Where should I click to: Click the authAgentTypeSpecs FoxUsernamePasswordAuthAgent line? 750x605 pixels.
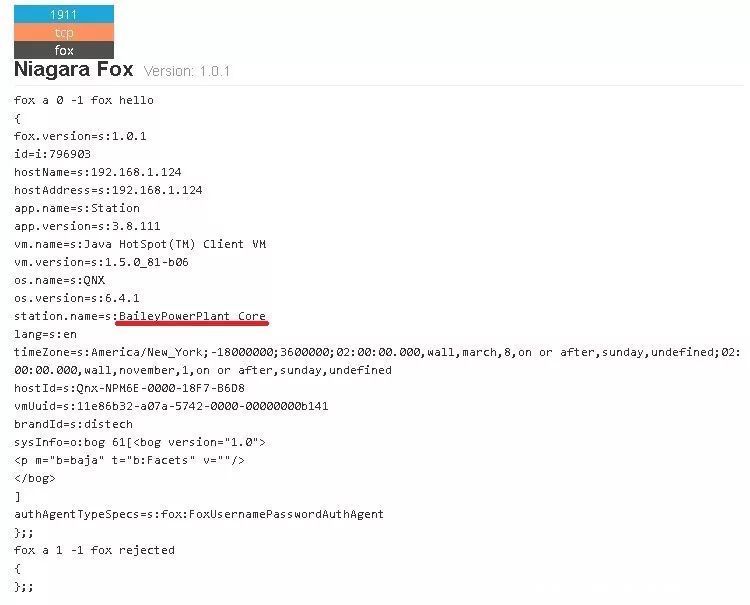coord(199,514)
